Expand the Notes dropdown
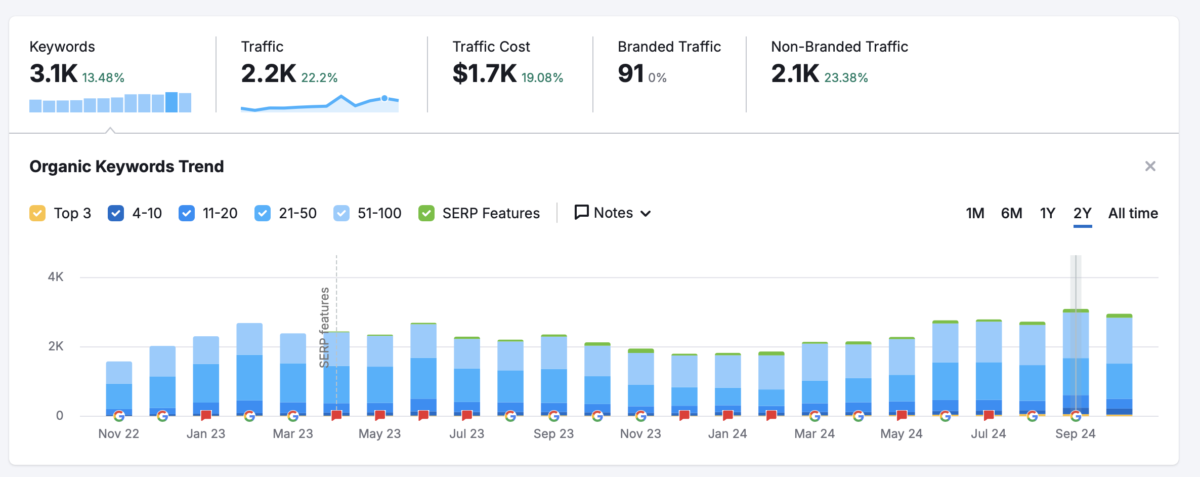This screenshot has width=1200, height=477. [x=613, y=213]
